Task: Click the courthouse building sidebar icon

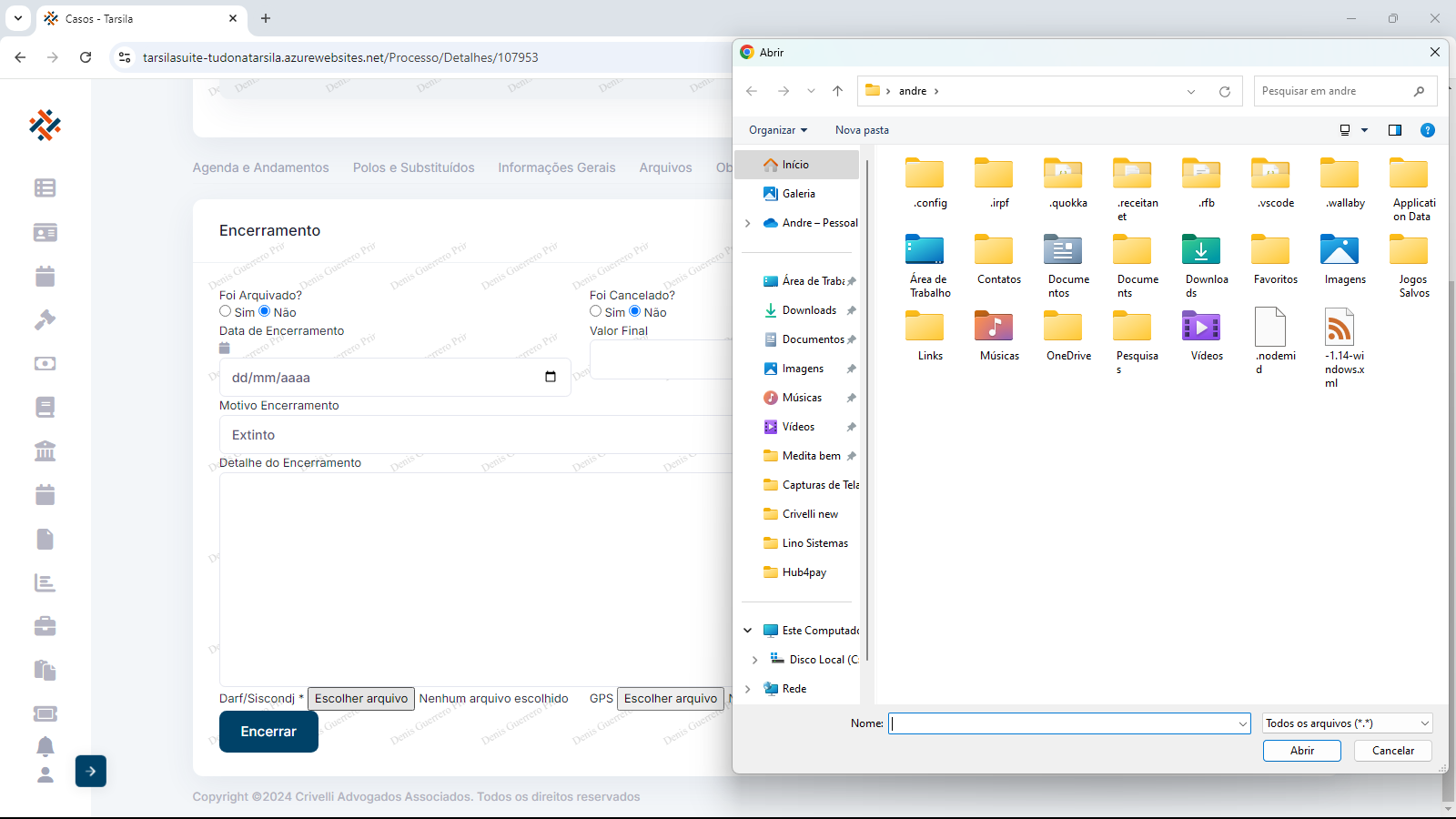Action: pos(45,450)
